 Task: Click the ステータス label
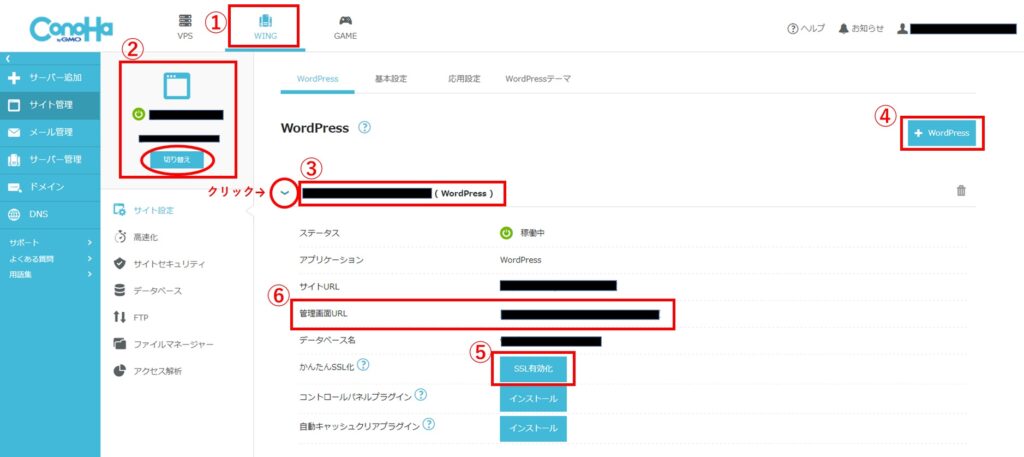[x=319, y=233]
